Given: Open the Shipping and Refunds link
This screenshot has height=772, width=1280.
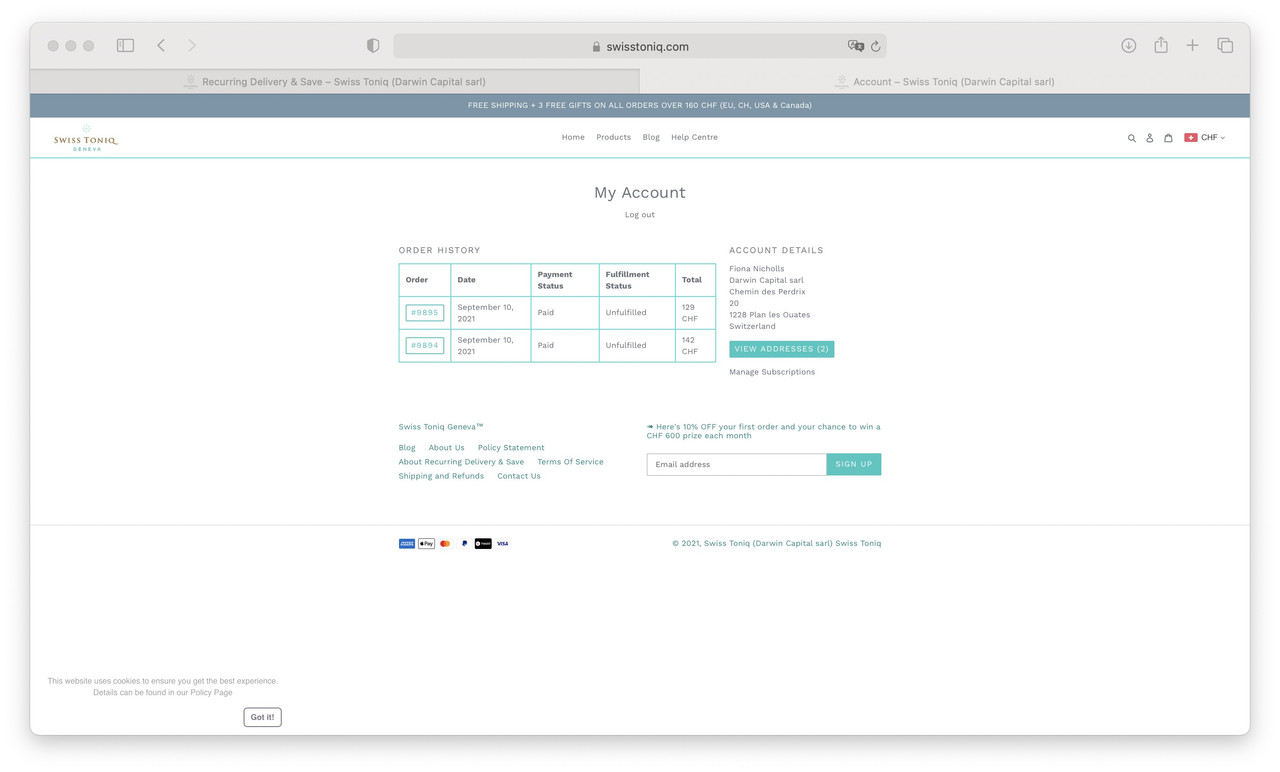Looking at the screenshot, I should coord(441,476).
